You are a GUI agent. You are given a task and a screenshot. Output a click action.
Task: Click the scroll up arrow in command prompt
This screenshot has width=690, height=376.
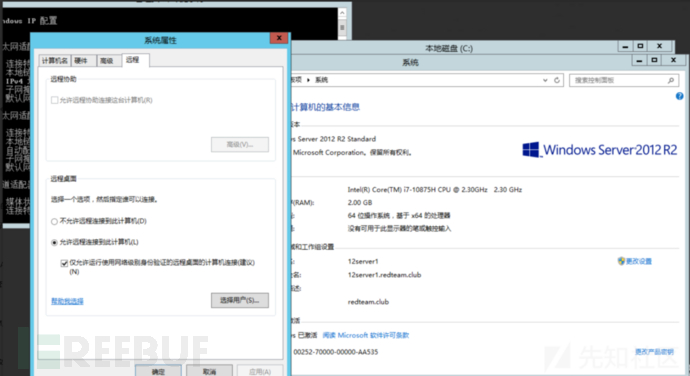tap(342, 13)
